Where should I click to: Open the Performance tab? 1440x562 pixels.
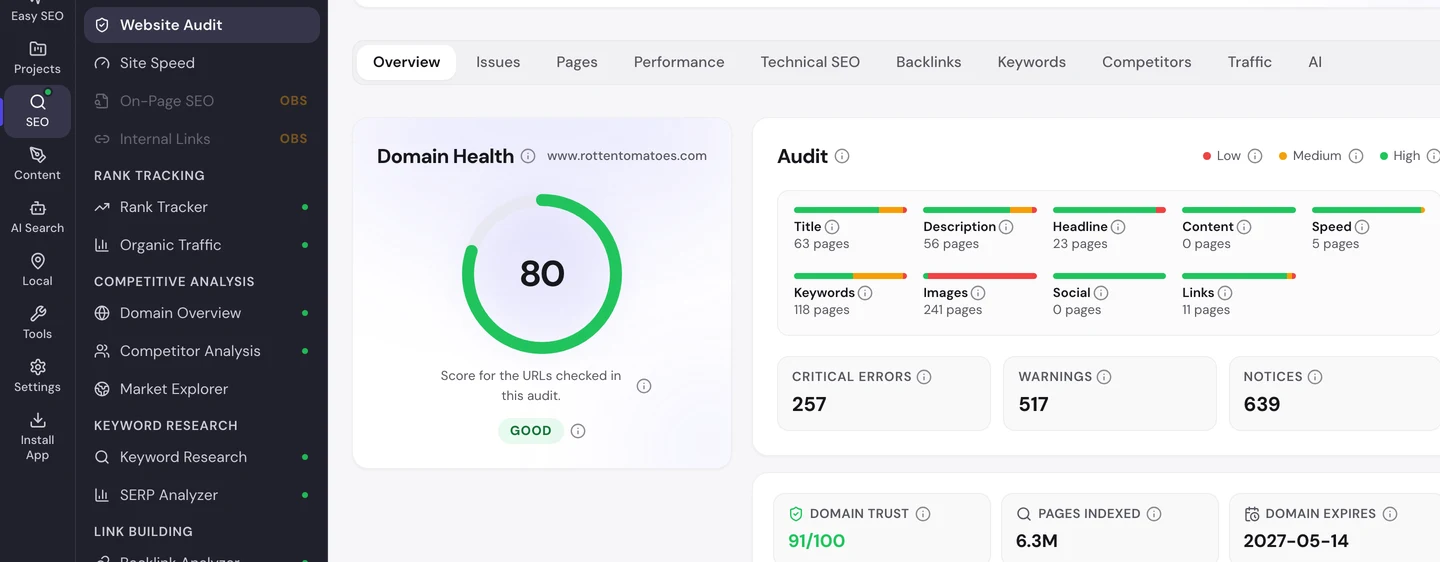tap(679, 62)
